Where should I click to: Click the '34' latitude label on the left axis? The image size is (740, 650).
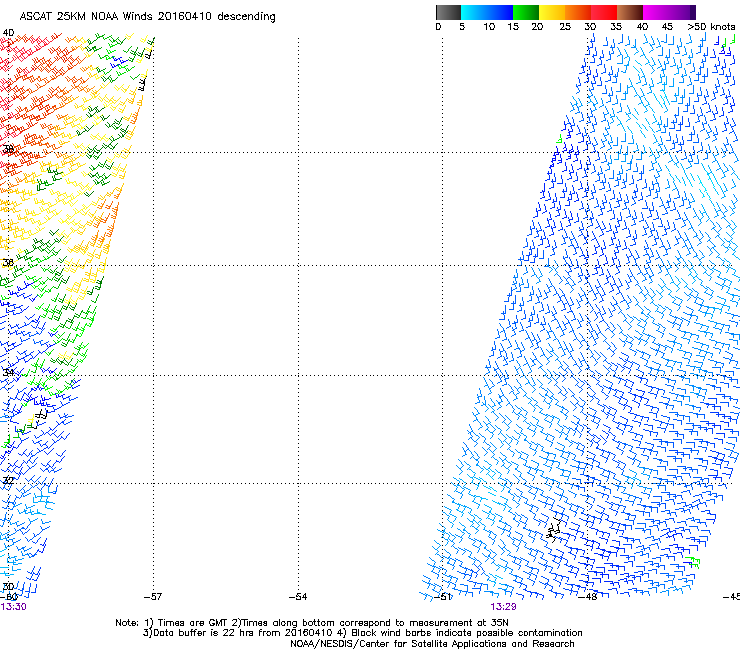click(x=8, y=372)
